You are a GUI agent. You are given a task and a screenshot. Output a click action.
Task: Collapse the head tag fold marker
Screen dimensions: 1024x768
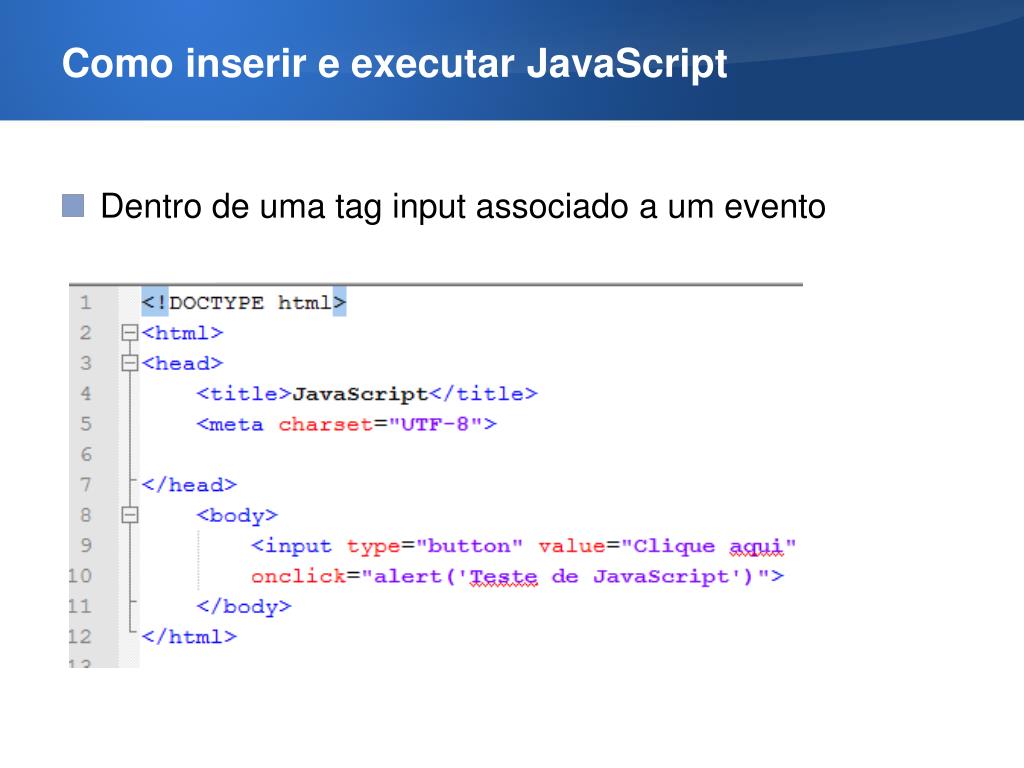point(130,363)
